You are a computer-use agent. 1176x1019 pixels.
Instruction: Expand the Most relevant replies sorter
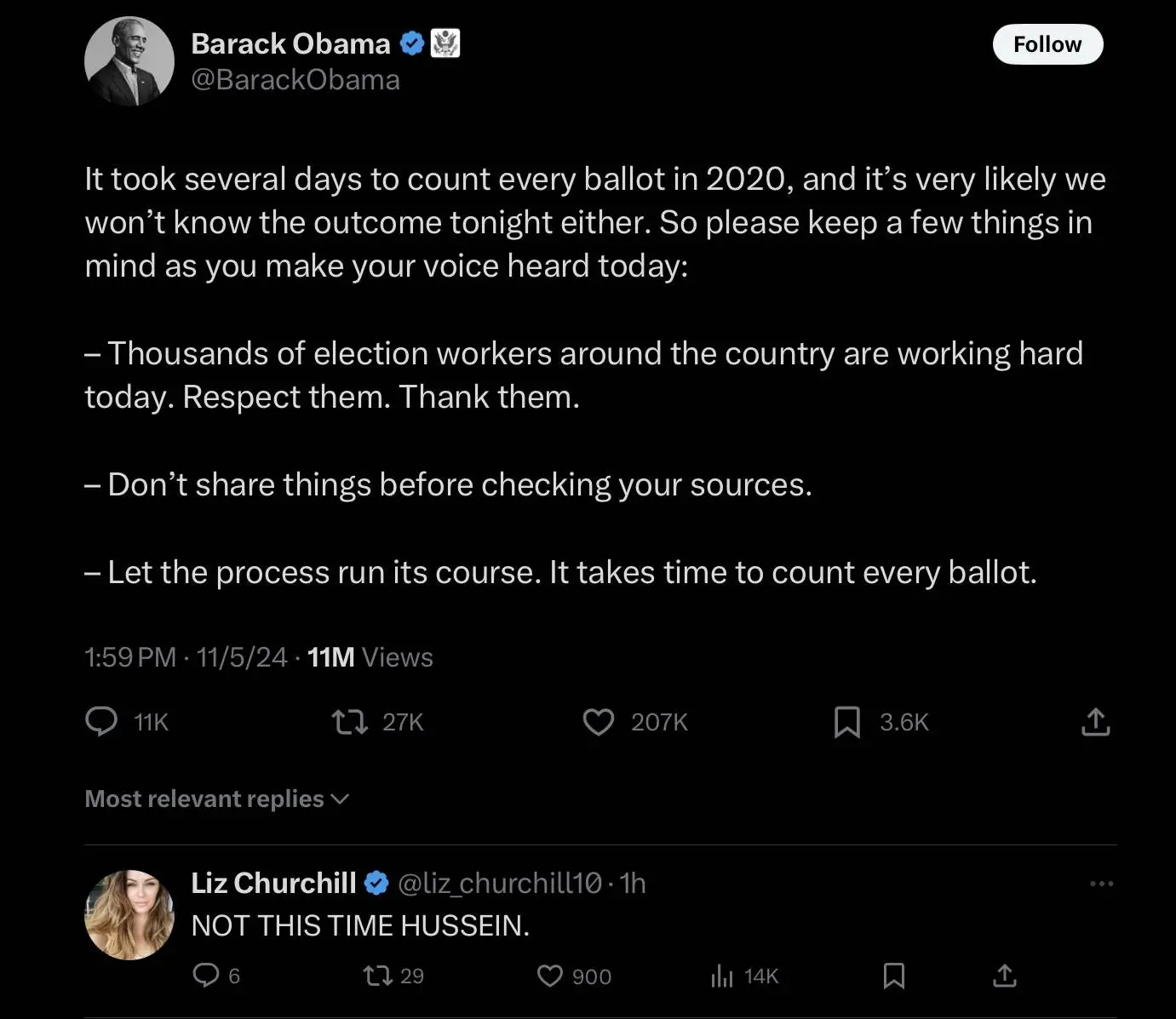point(217,799)
